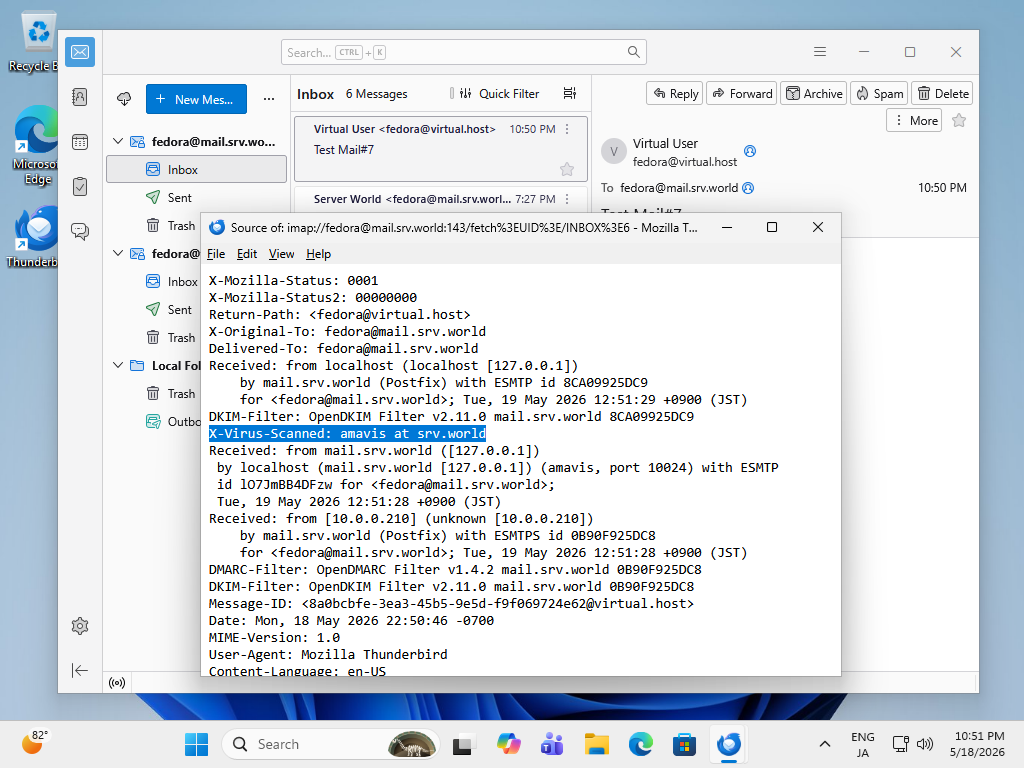Open Copilot from taskbar
Viewport: 1024px width, 768px height.
pos(508,744)
